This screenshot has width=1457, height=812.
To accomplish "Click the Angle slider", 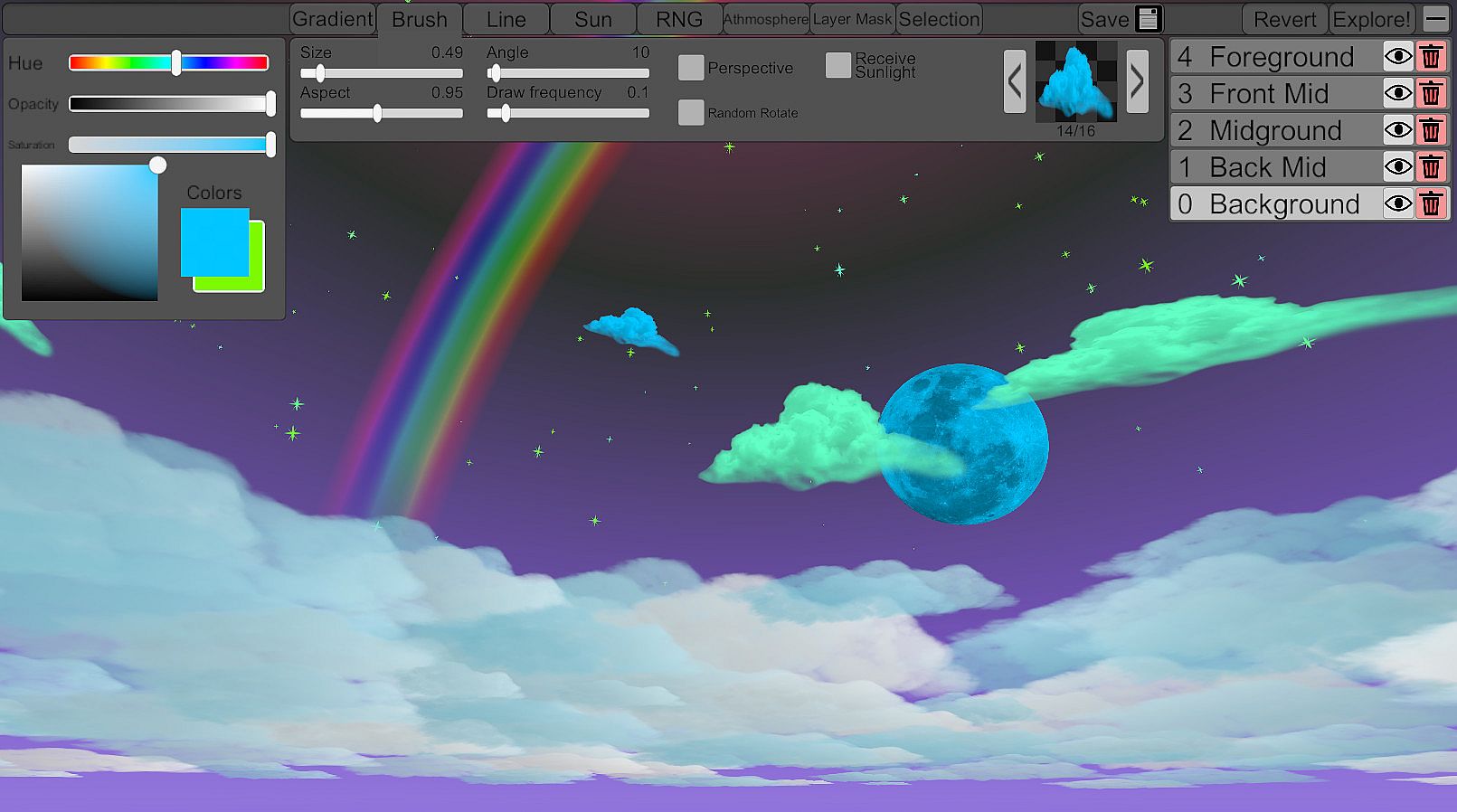I will coord(568,73).
